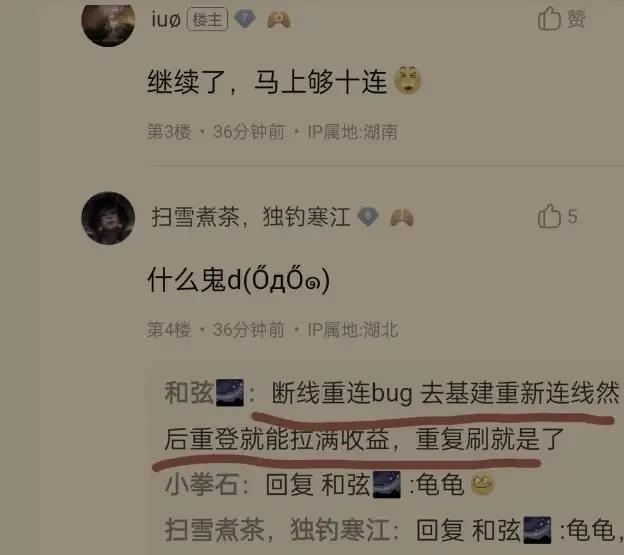Open iuø's round profile avatar
The height and width of the screenshot is (555, 624).
108,24
